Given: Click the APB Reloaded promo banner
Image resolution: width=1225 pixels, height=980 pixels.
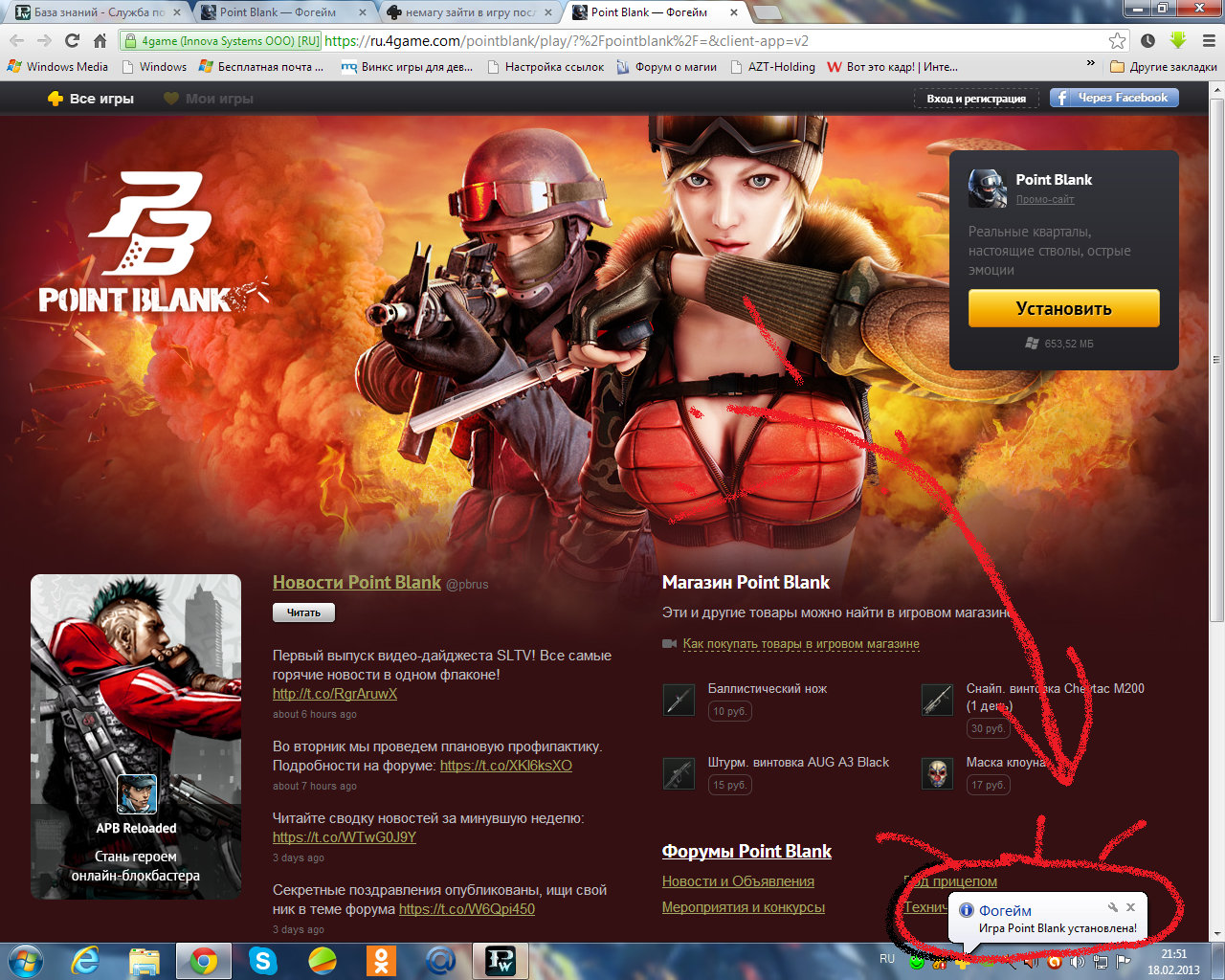Looking at the screenshot, I should [136, 737].
